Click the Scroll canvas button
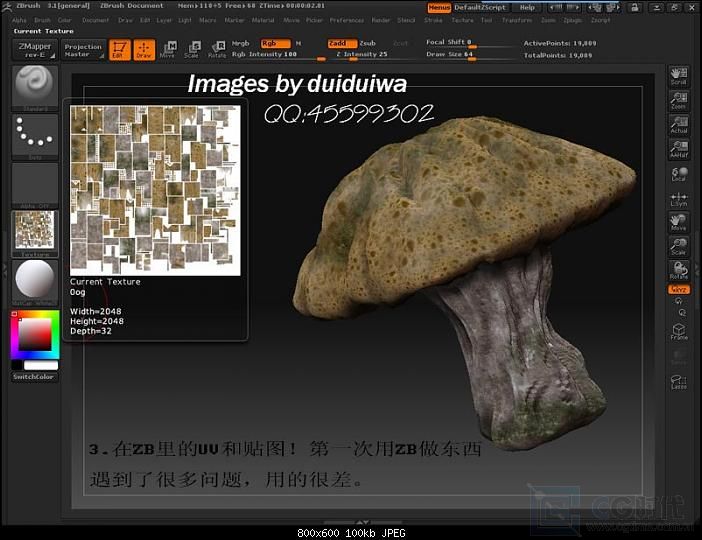The height and width of the screenshot is (540, 702). (679, 76)
